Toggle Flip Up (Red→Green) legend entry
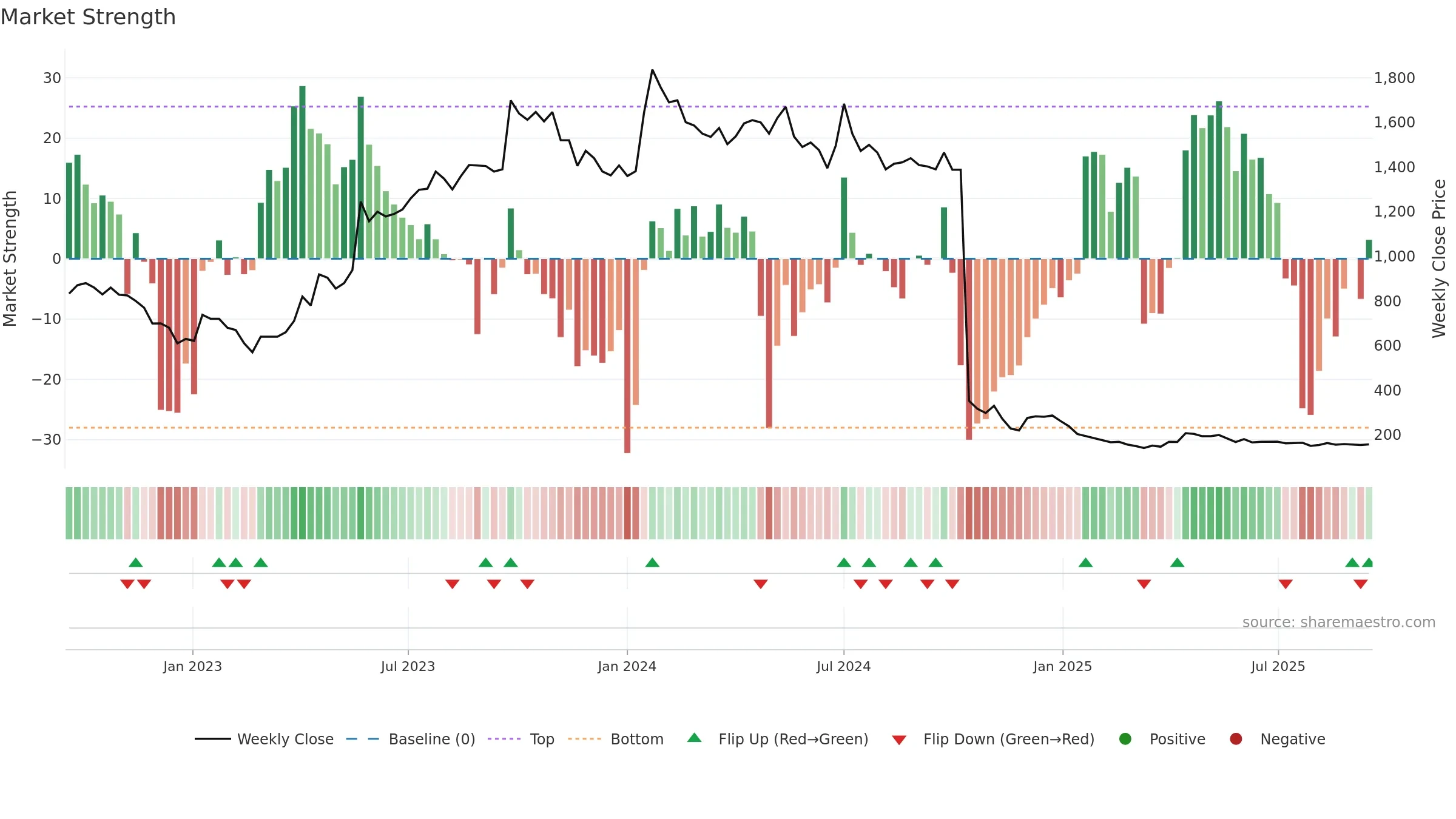The height and width of the screenshot is (819, 1456). 778,739
